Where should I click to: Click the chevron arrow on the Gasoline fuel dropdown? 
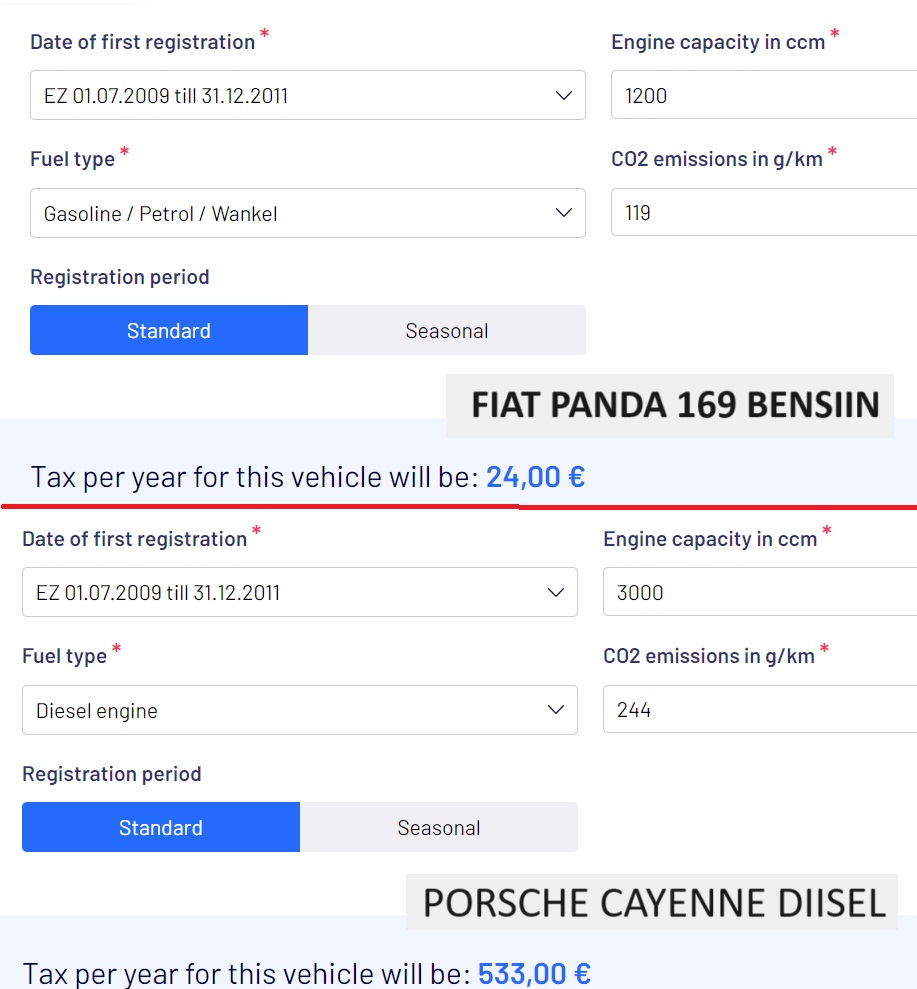pos(563,213)
